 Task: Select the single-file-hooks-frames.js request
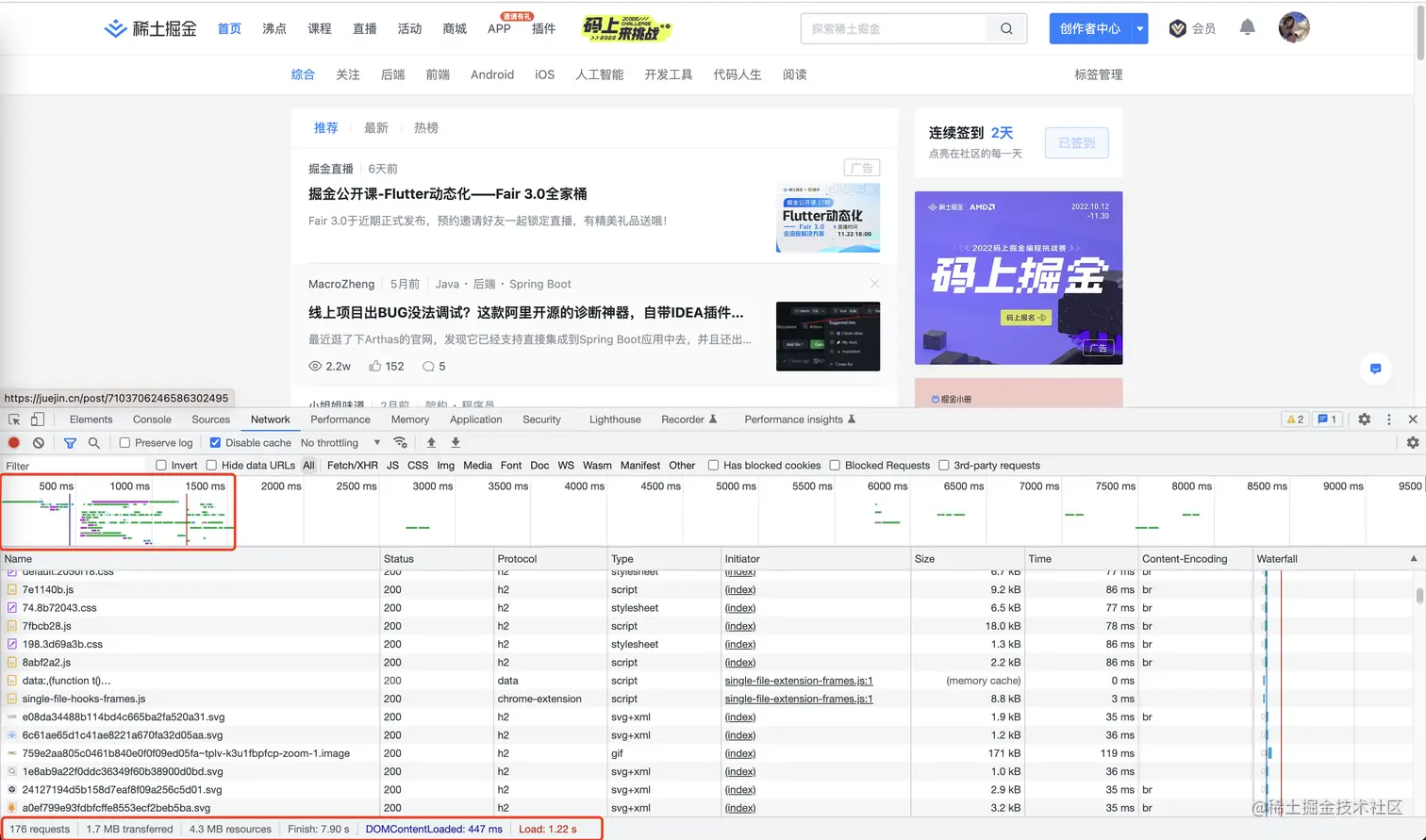click(x=627, y=700)
